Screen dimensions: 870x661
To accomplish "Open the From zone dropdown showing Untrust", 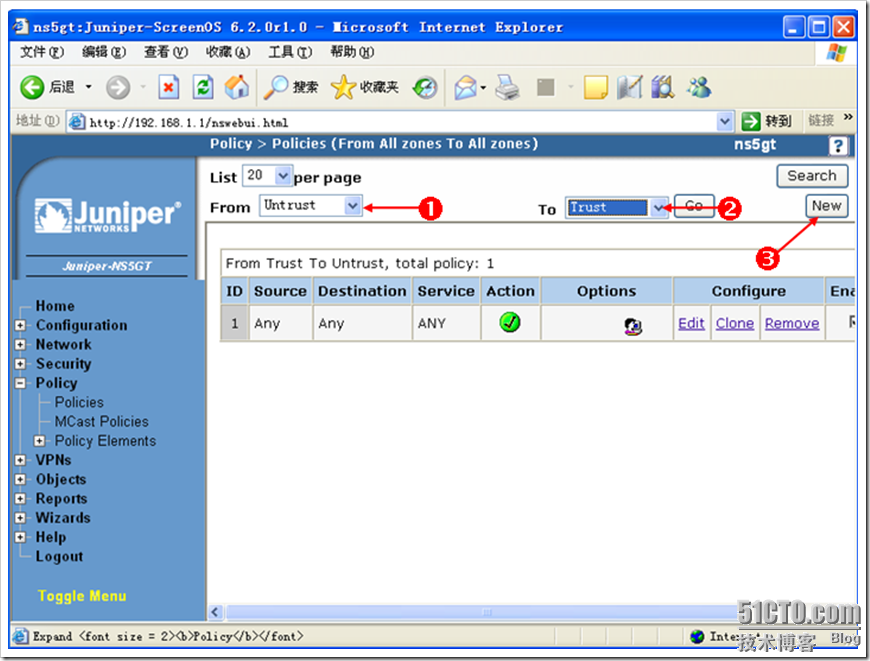I will click(311, 205).
